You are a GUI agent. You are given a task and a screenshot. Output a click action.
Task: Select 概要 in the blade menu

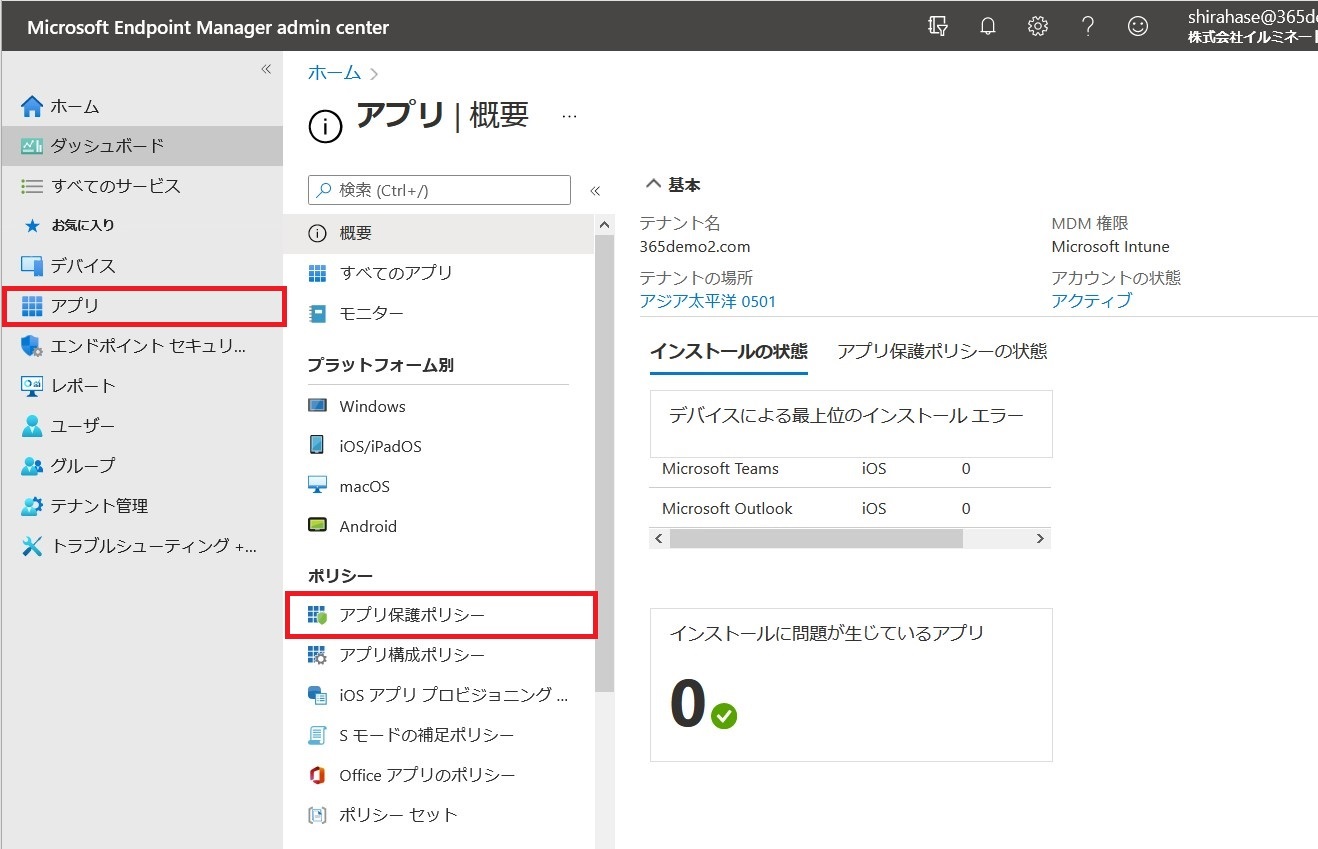click(439, 233)
